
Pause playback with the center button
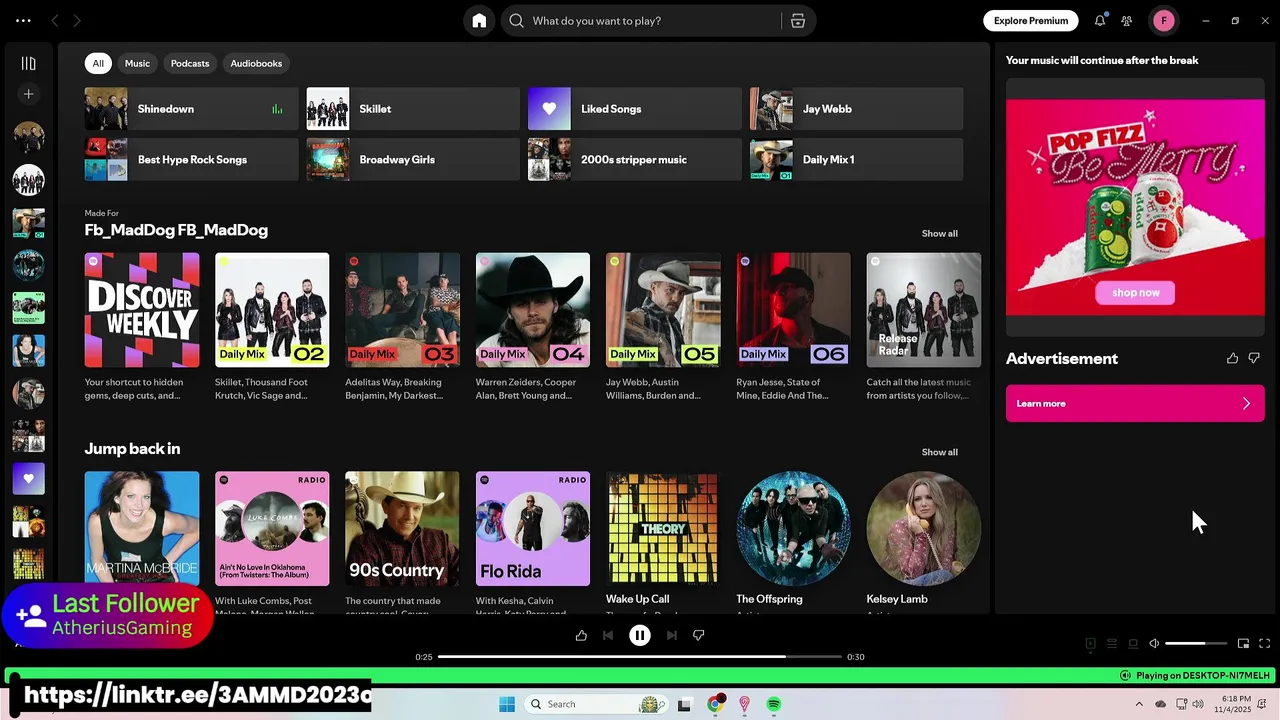(640, 635)
